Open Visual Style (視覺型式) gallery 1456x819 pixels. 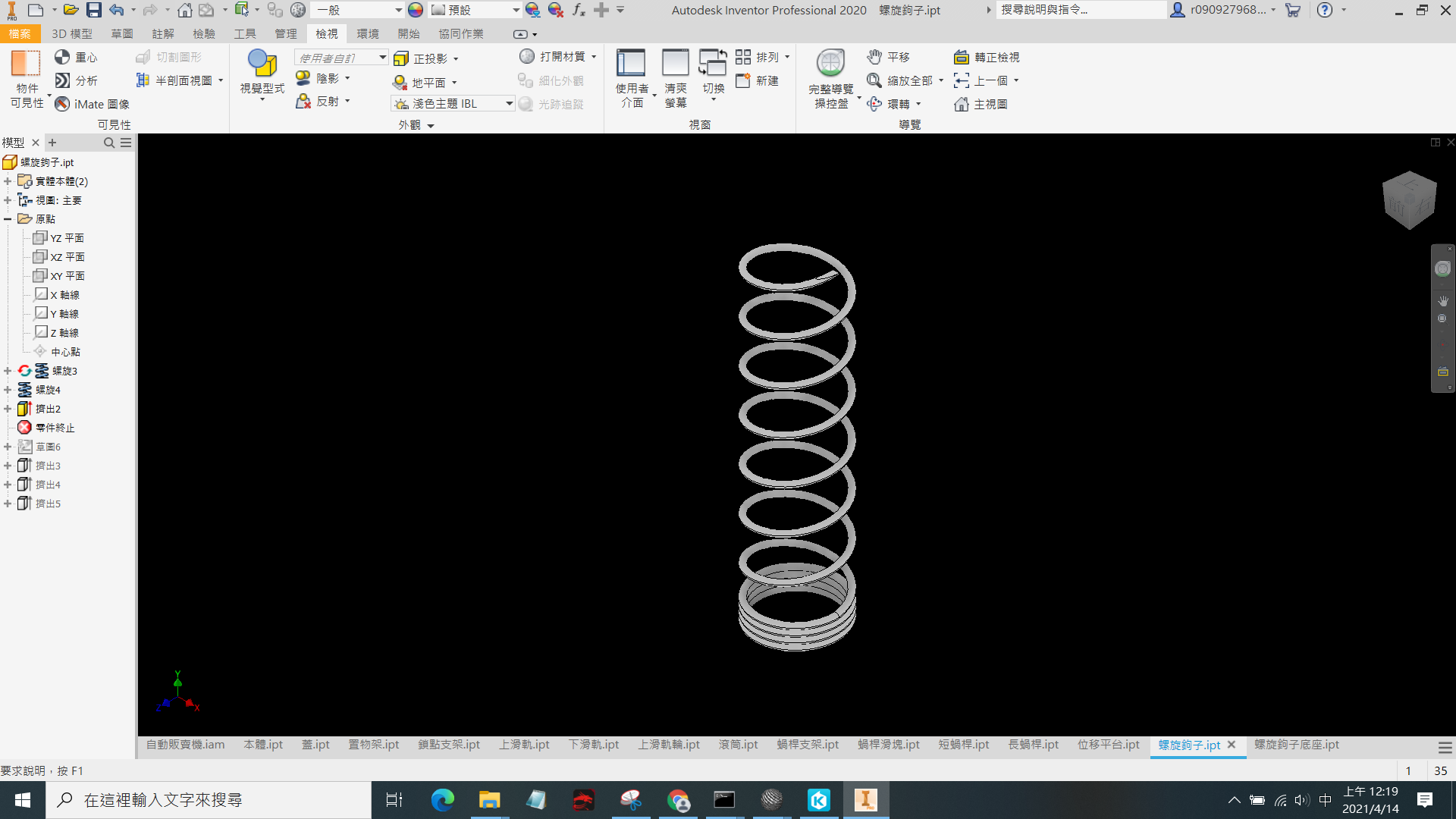coord(262,76)
